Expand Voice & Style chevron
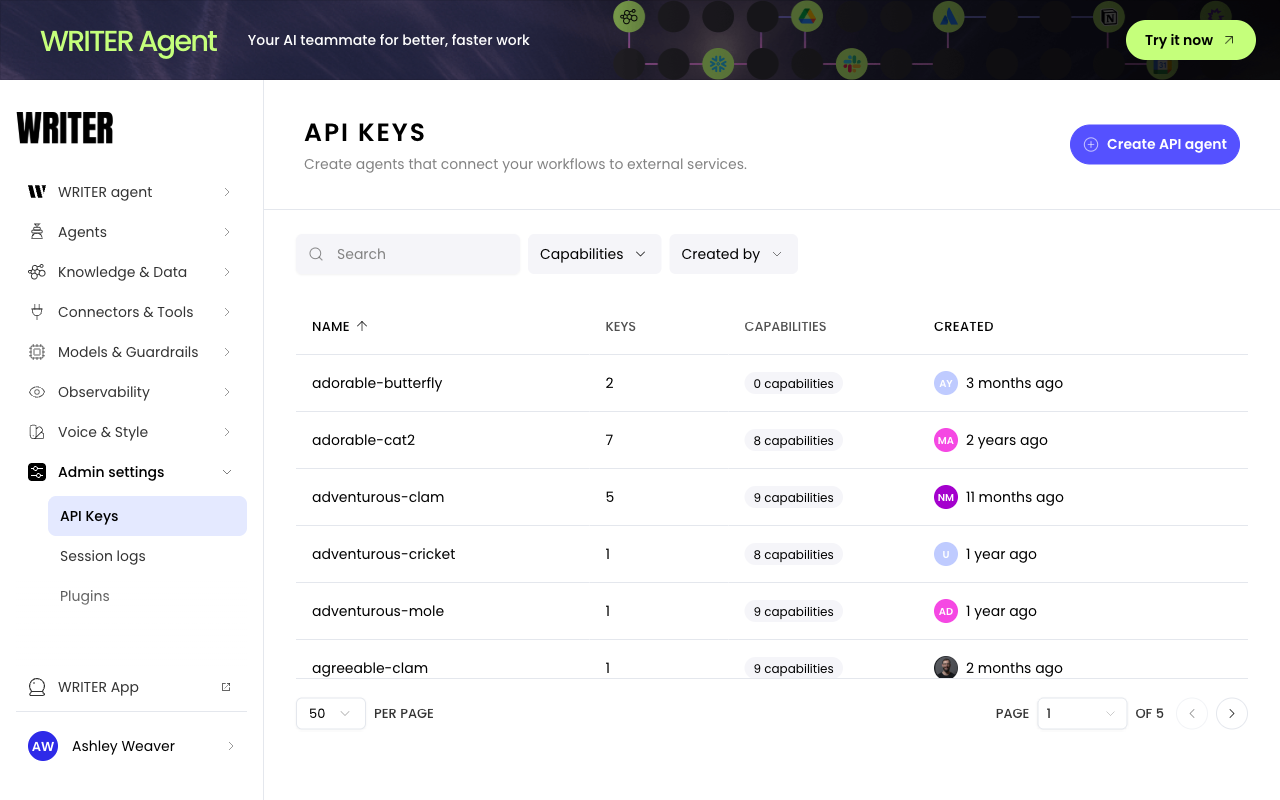The image size is (1280, 800). point(227,432)
